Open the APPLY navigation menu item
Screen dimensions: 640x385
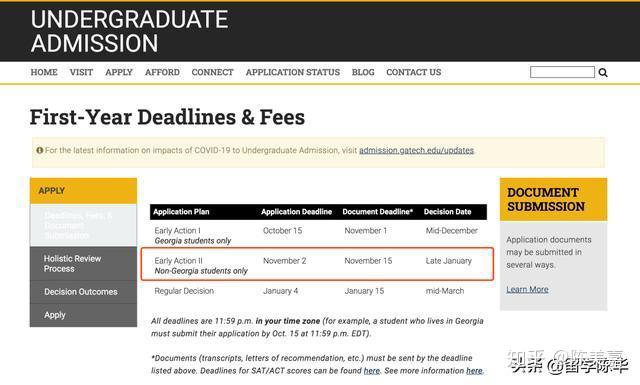click(119, 72)
